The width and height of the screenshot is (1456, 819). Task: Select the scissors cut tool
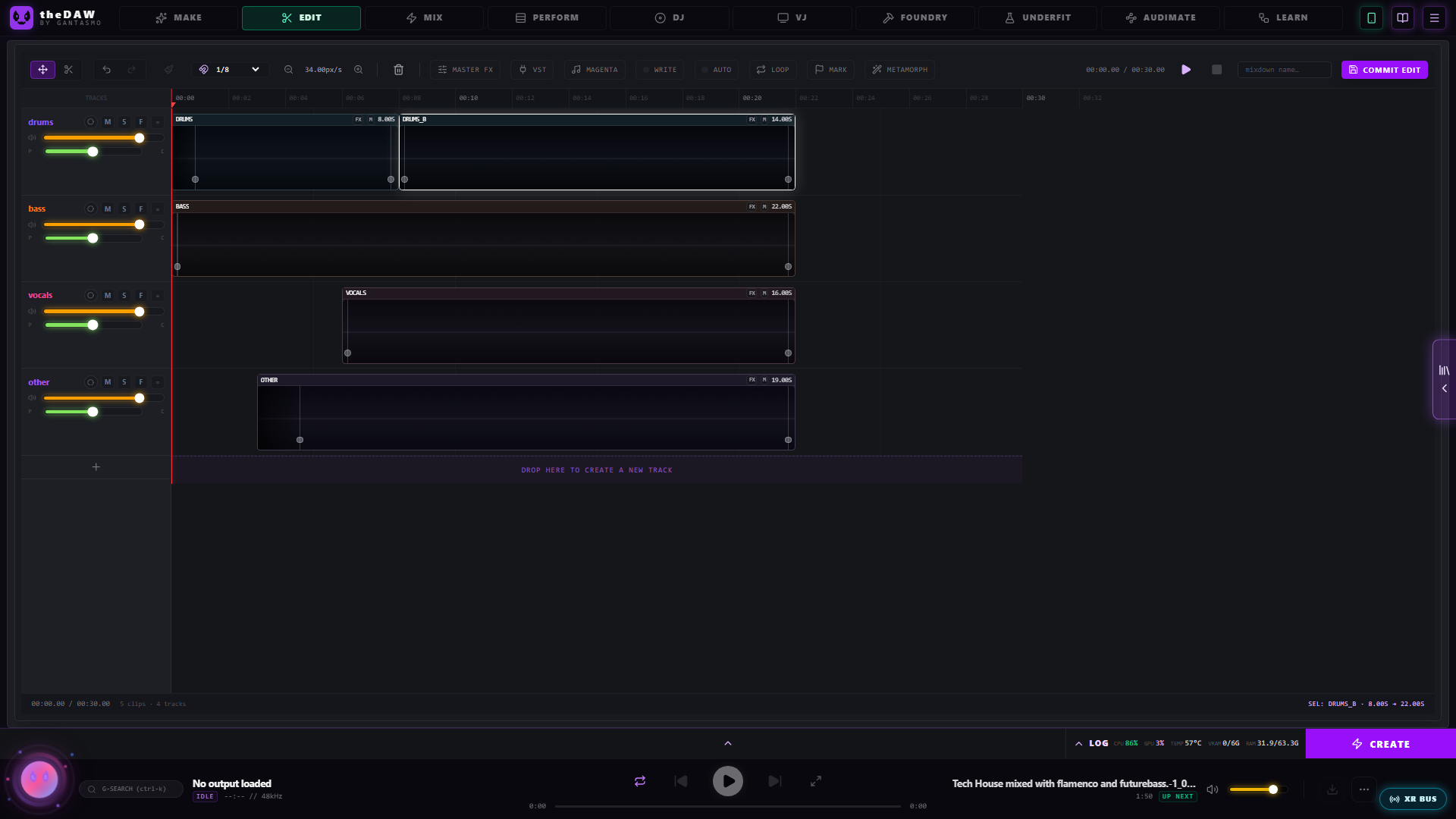(69, 70)
